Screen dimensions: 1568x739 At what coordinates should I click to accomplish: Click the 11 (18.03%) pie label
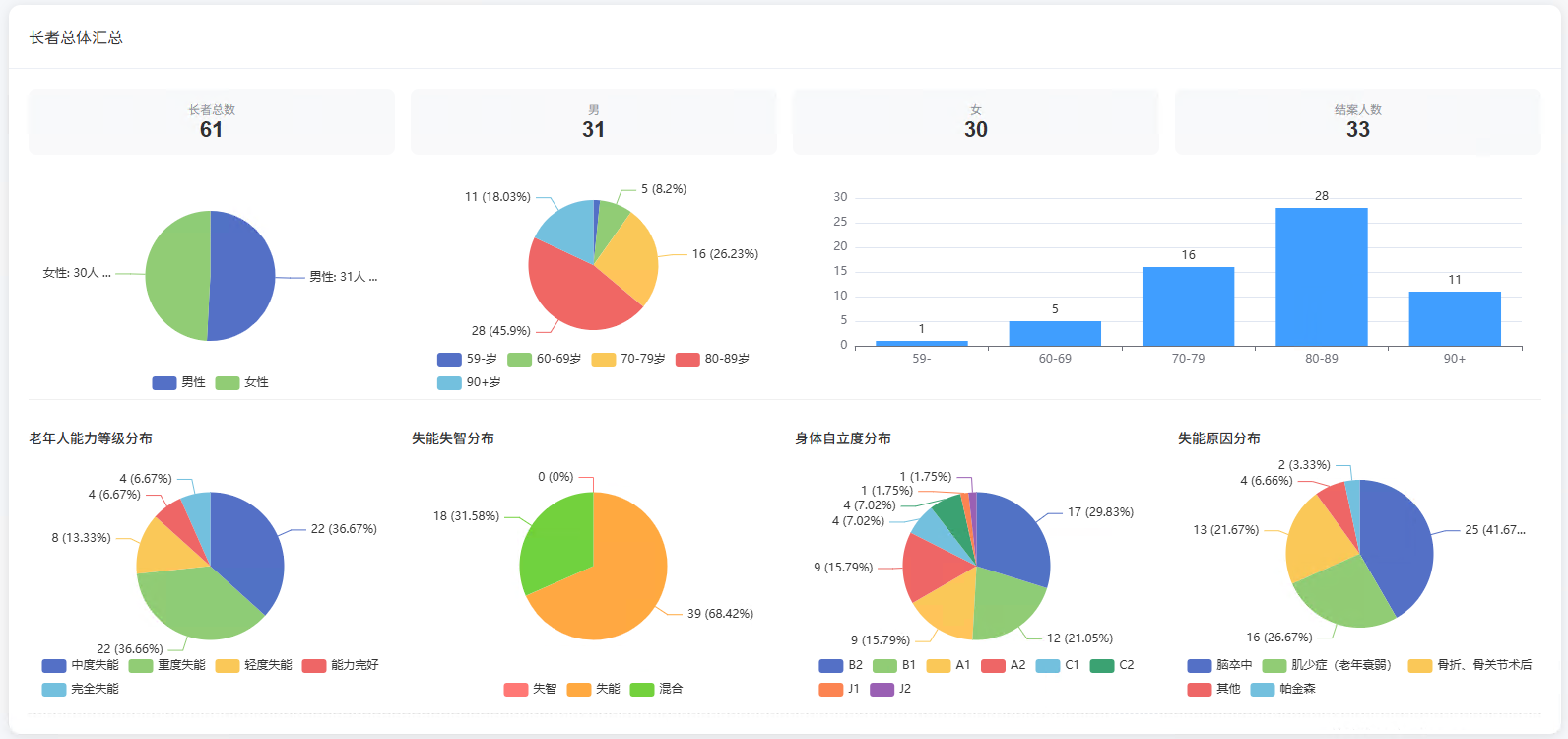pos(497,197)
